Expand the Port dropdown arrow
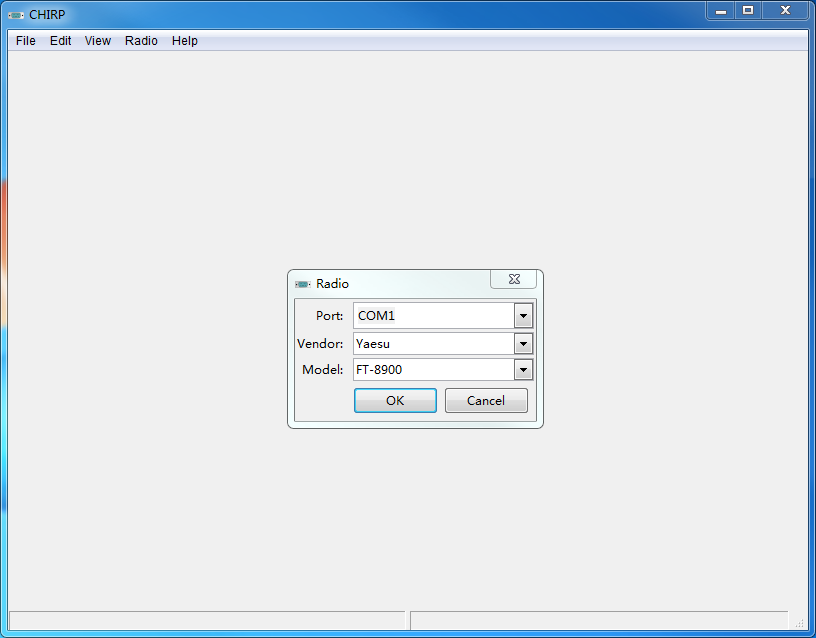Image resolution: width=816 pixels, height=638 pixels. (x=524, y=316)
